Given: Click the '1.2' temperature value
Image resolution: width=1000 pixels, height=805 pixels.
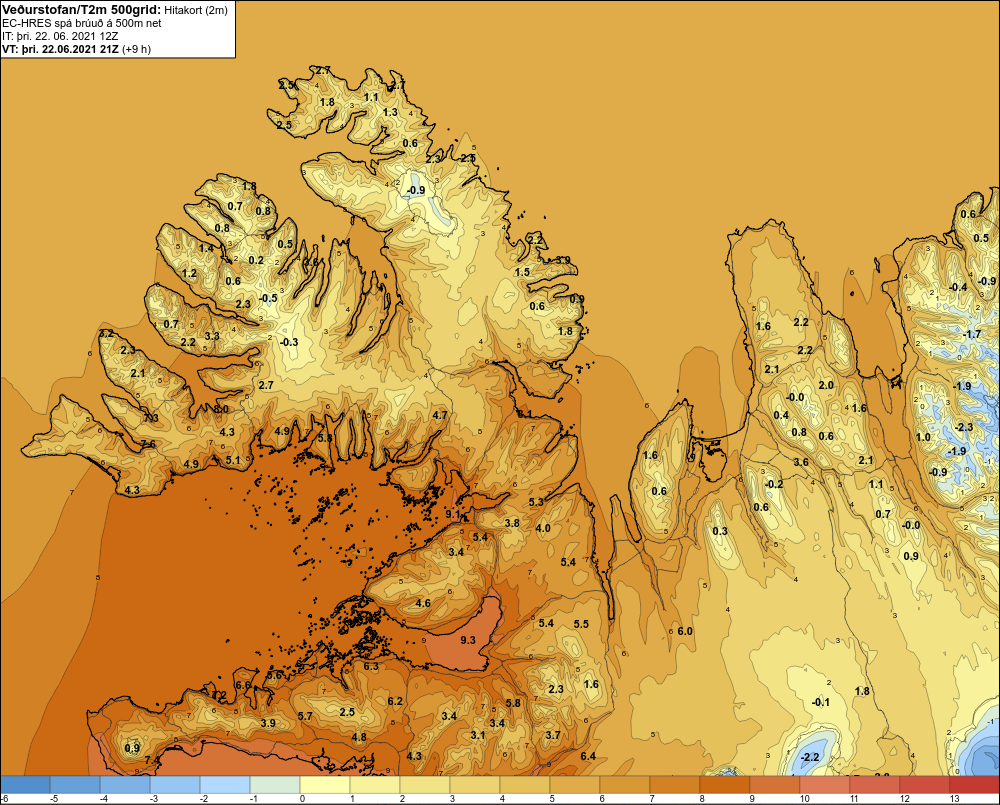Looking at the screenshot, I should tap(189, 273).
